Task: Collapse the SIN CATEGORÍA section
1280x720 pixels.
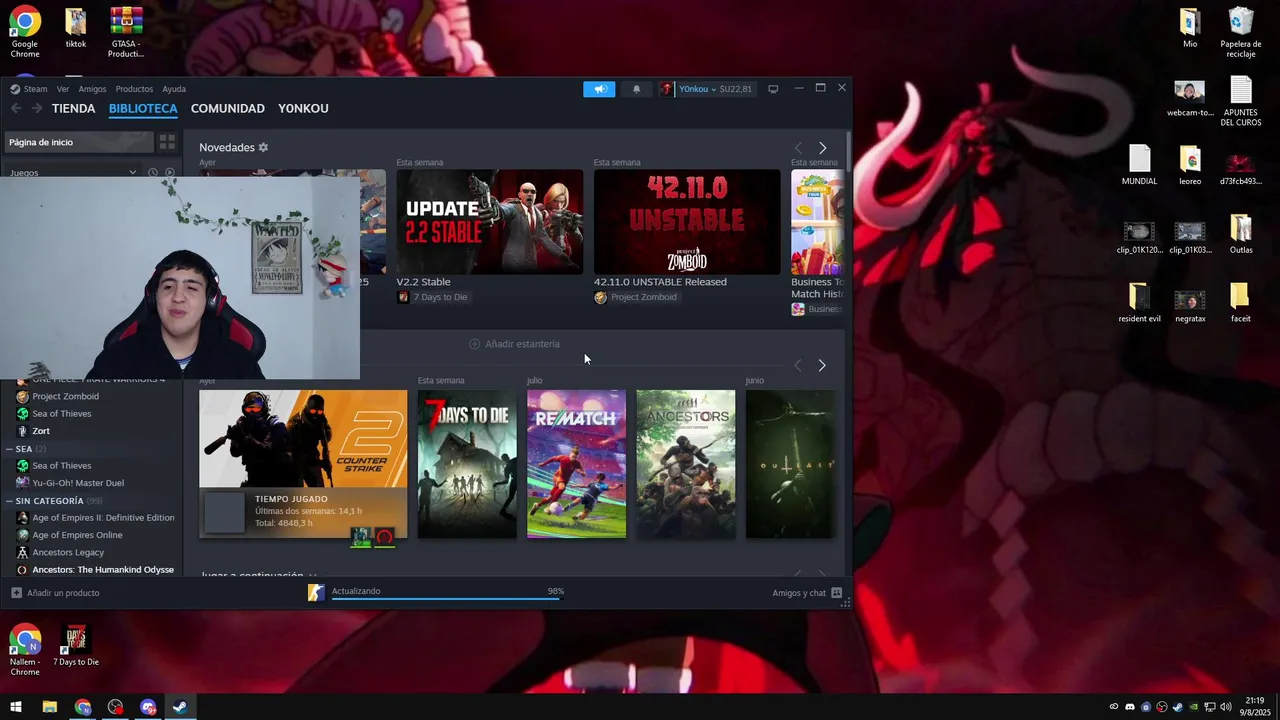Action: pyautogui.click(x=10, y=501)
